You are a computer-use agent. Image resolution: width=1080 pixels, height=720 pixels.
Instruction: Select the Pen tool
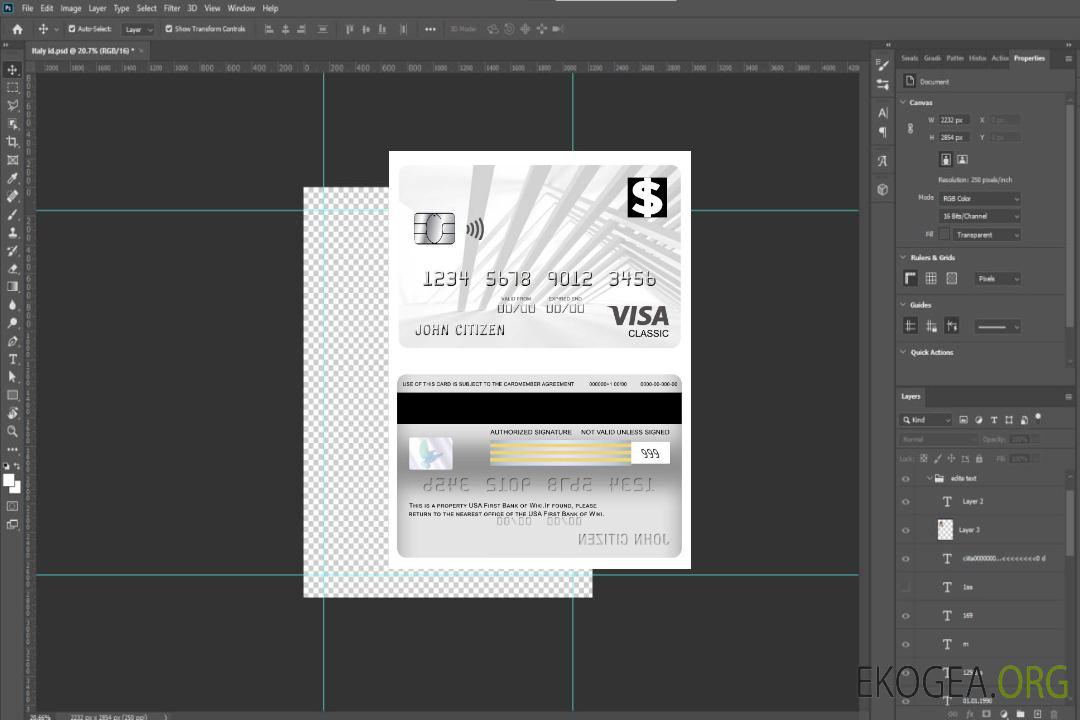point(12,341)
